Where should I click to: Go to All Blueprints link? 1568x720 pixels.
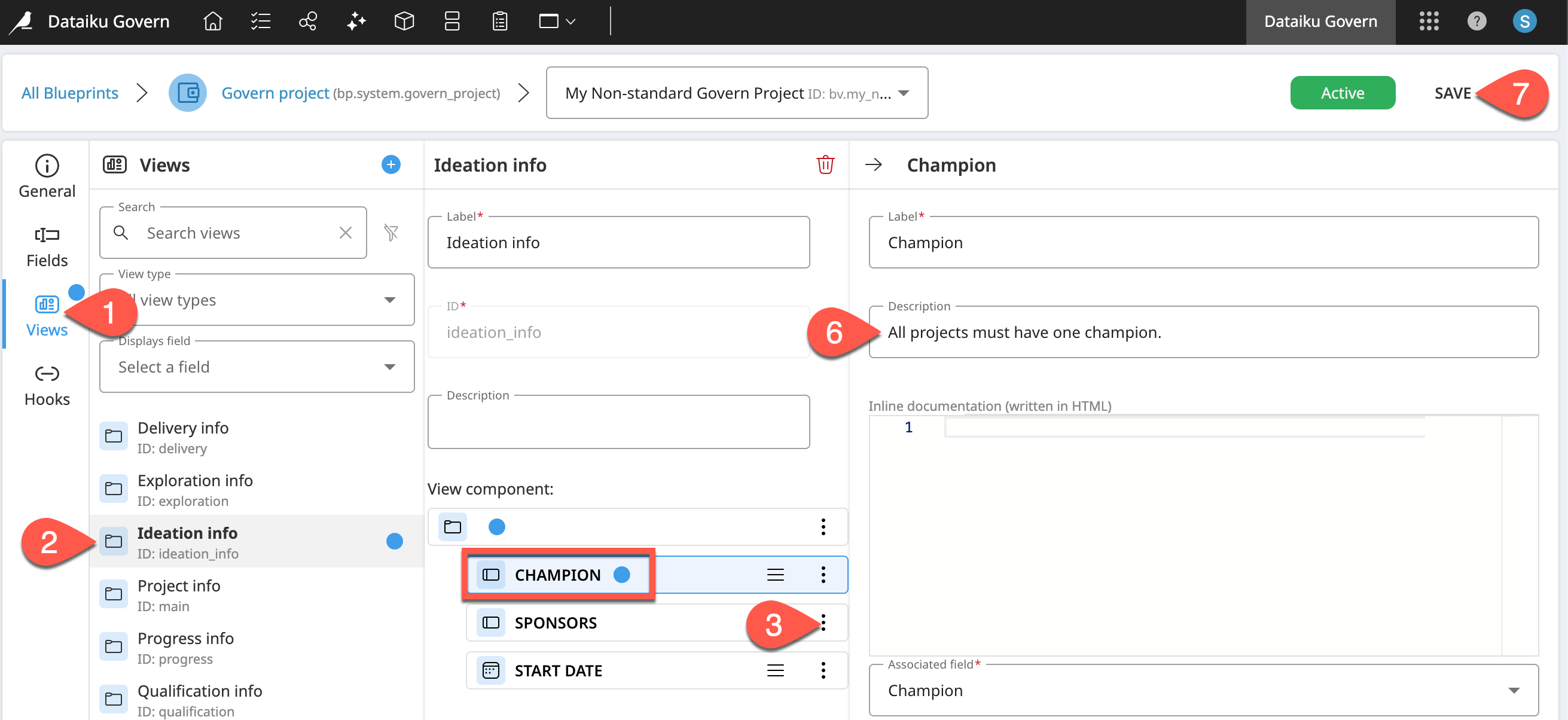[x=69, y=93]
